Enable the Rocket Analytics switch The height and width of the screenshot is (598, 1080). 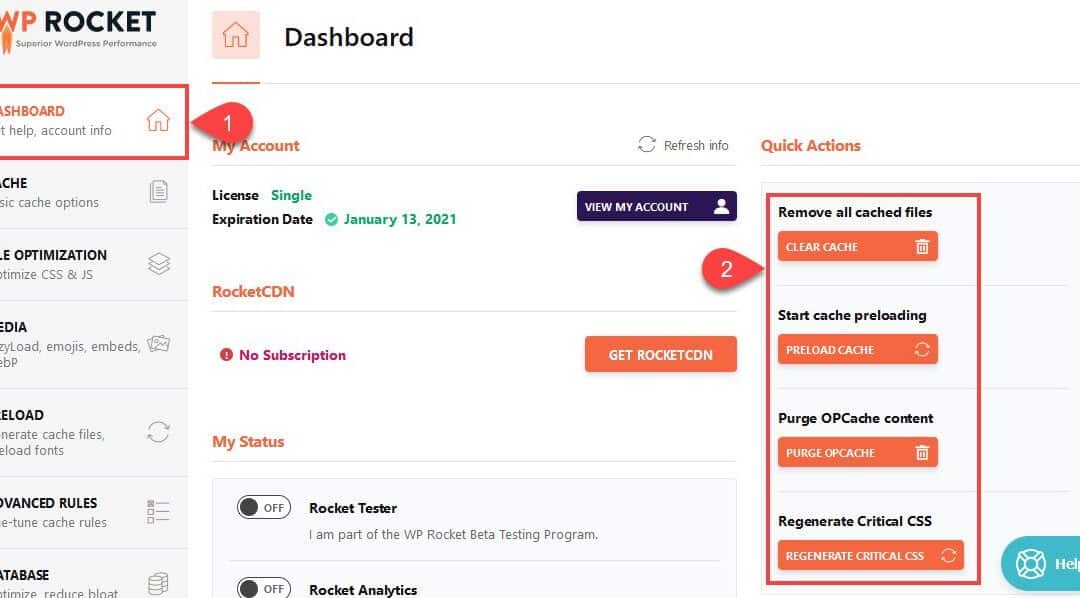(x=264, y=588)
